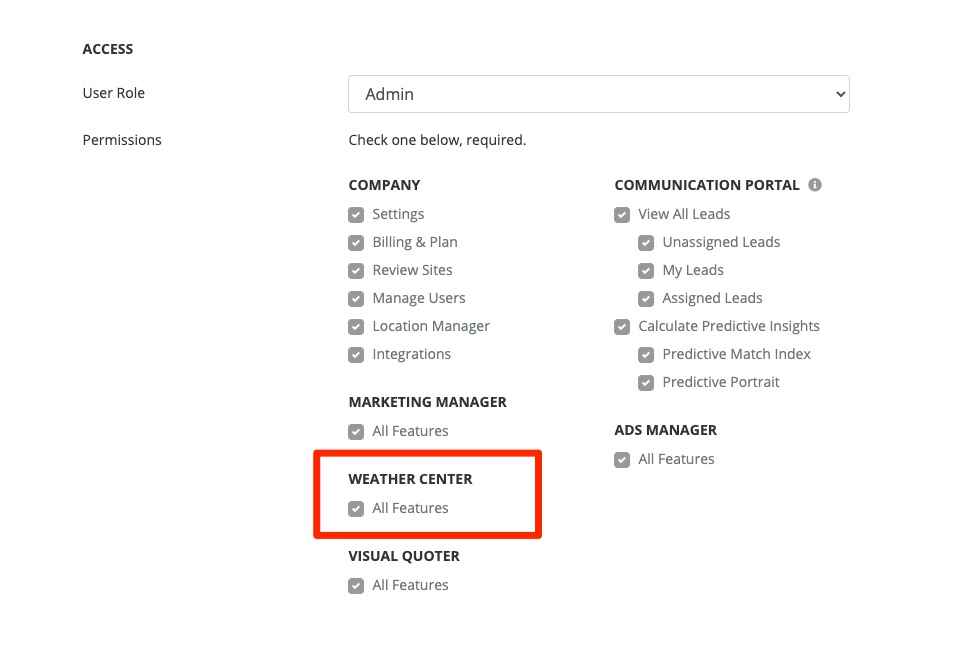Toggle Location Manager checkbox
The image size is (980, 652).
click(356, 326)
